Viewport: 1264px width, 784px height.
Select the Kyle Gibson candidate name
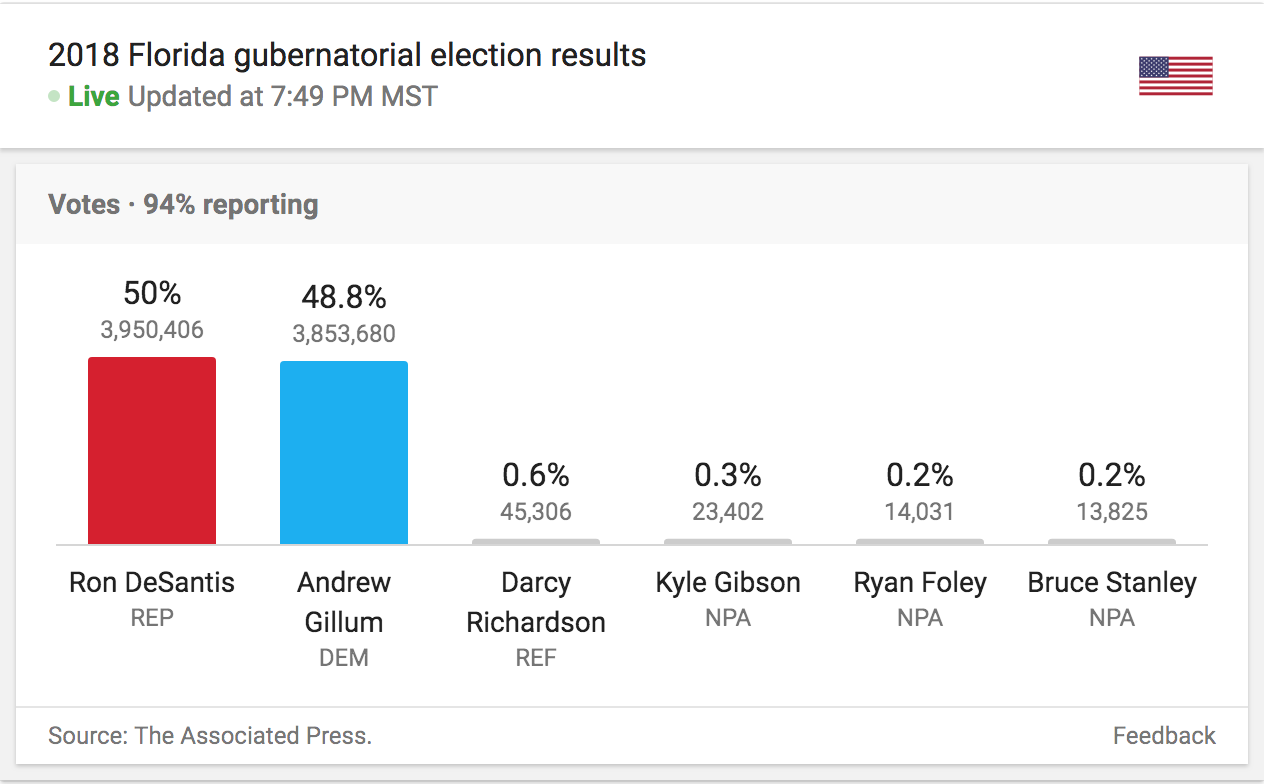tap(728, 583)
